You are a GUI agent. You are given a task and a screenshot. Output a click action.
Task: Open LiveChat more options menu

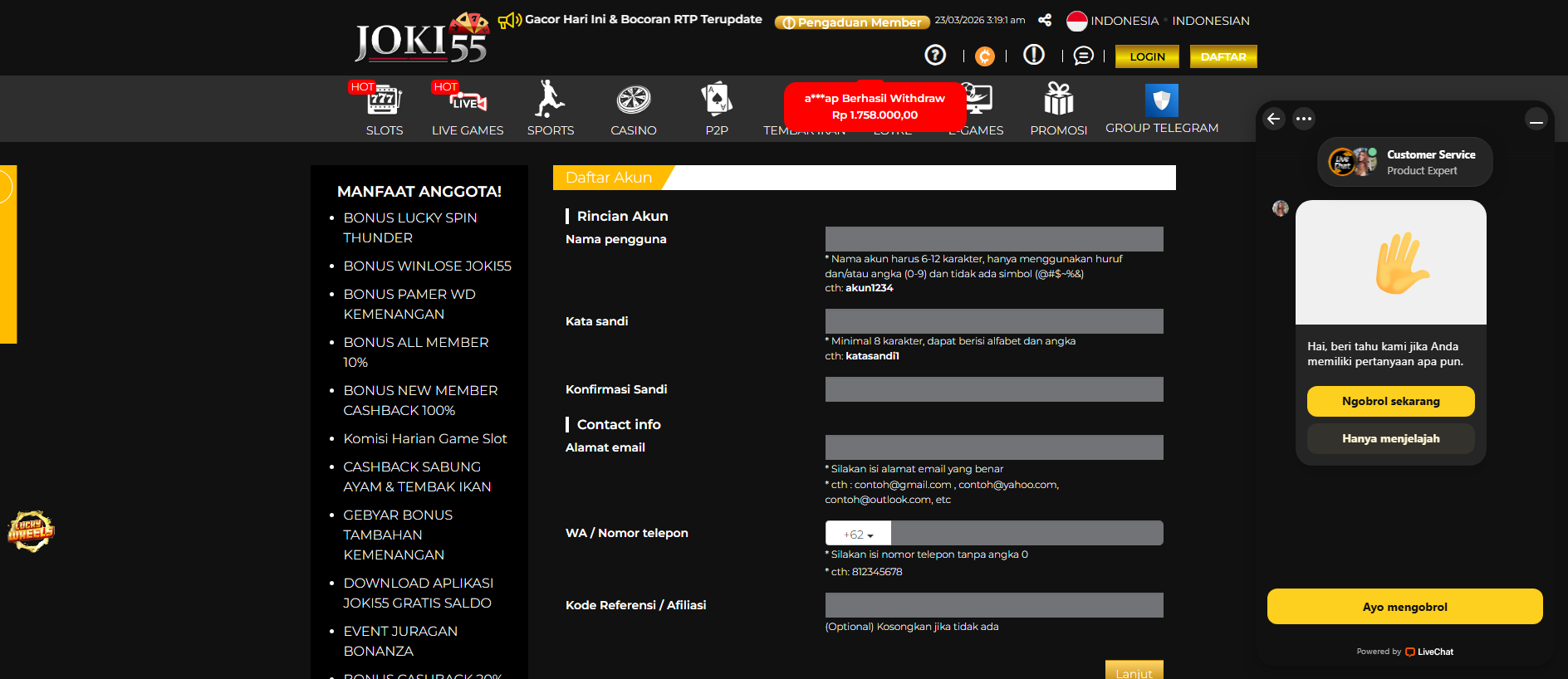1304,119
